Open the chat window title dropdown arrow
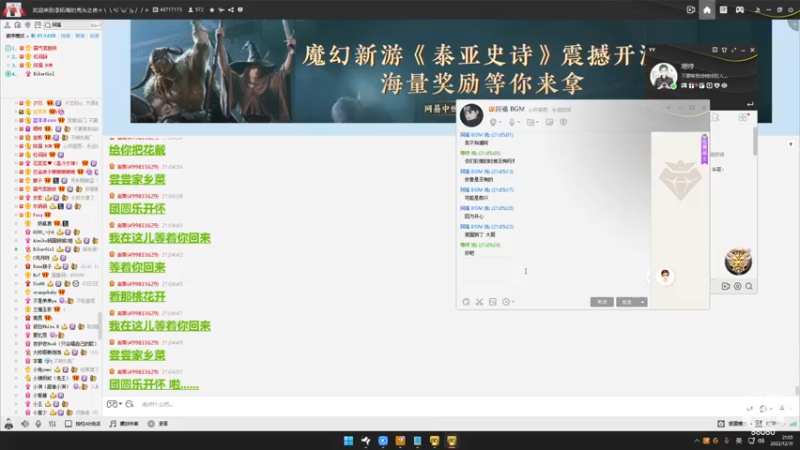This screenshot has width=800, height=450. pyautogui.click(x=668, y=108)
